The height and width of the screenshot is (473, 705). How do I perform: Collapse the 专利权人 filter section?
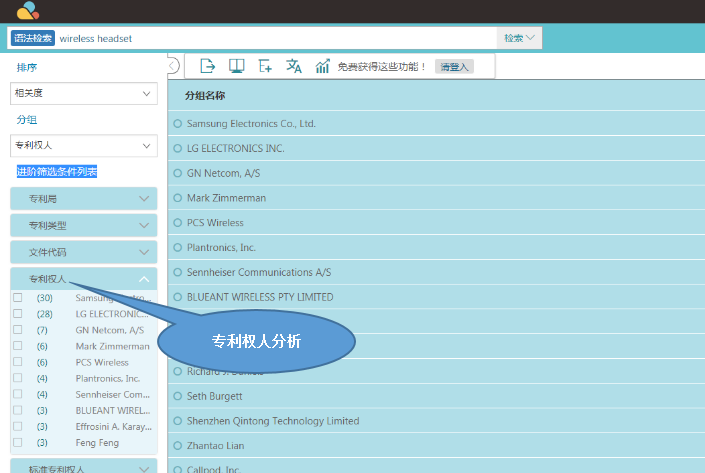tap(84, 279)
